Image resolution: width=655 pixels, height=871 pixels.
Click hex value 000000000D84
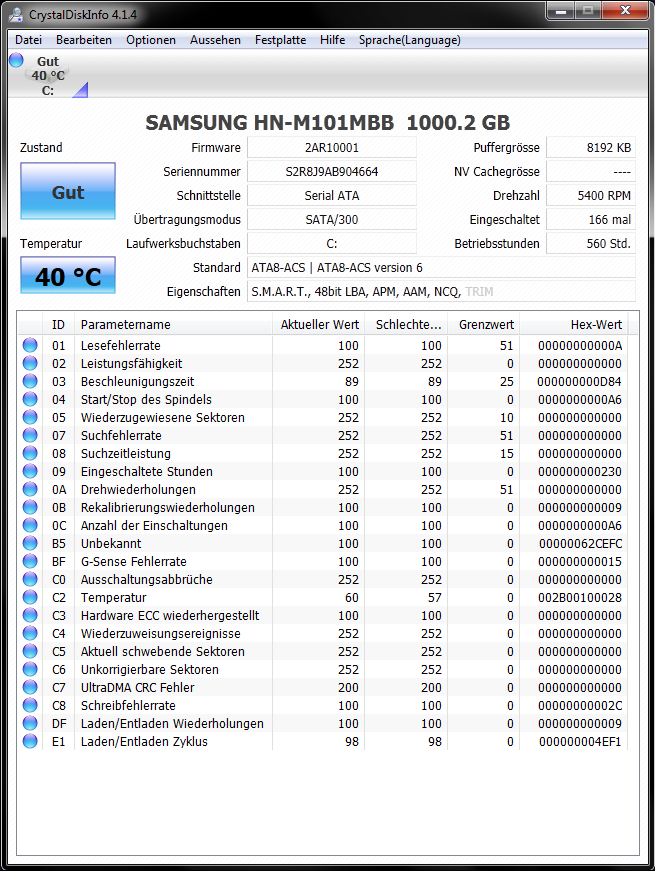(x=579, y=382)
